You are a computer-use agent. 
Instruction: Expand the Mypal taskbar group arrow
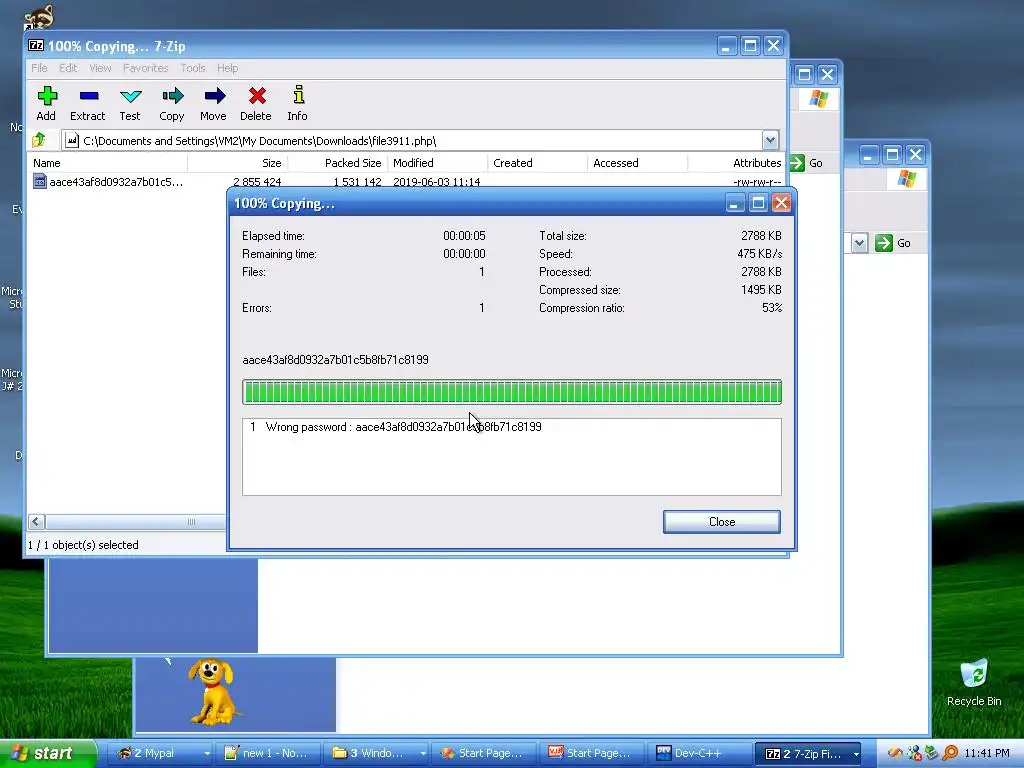pos(206,754)
